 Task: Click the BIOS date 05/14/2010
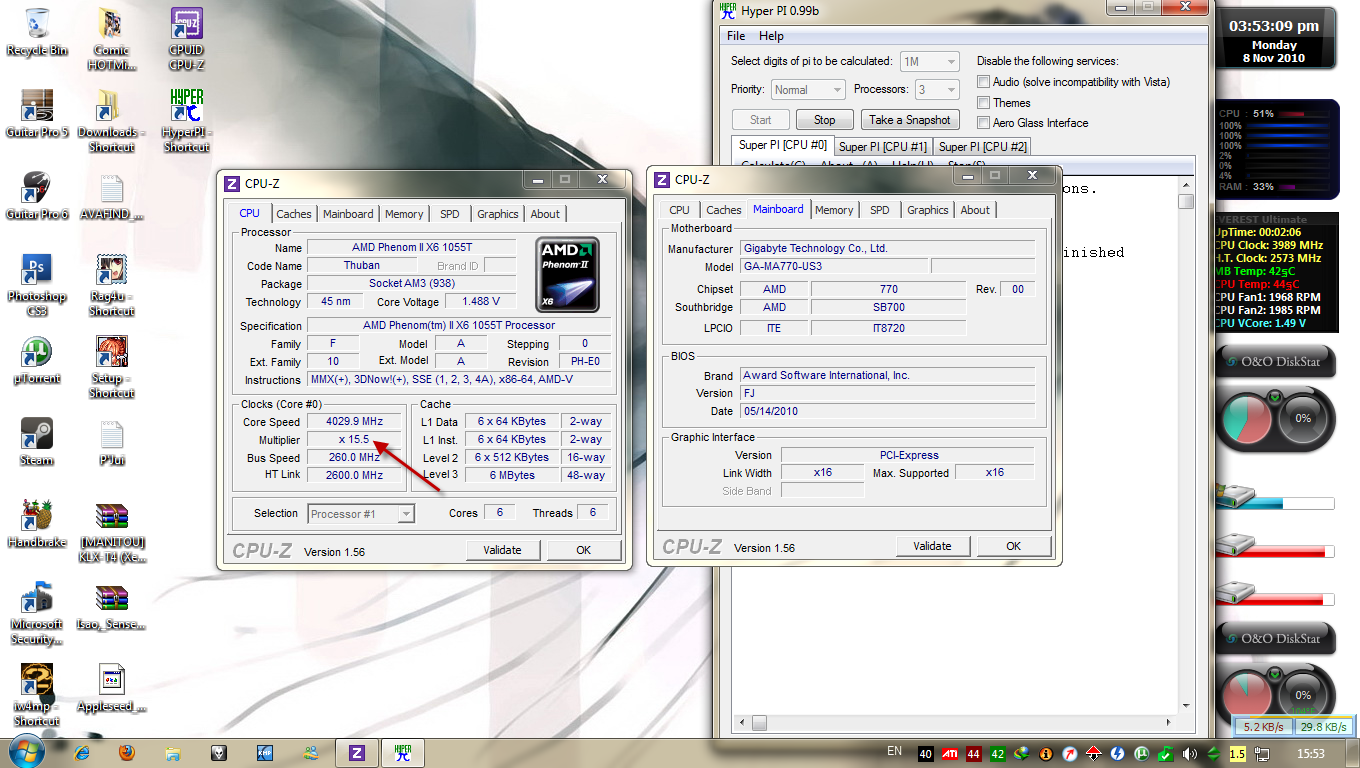(x=887, y=411)
